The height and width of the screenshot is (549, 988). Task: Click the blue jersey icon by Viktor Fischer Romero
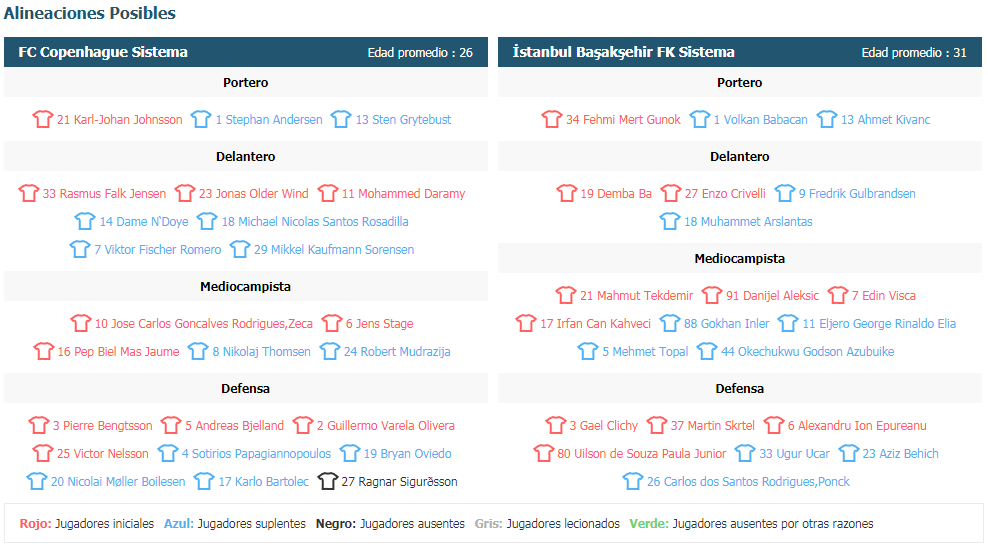[x=80, y=249]
